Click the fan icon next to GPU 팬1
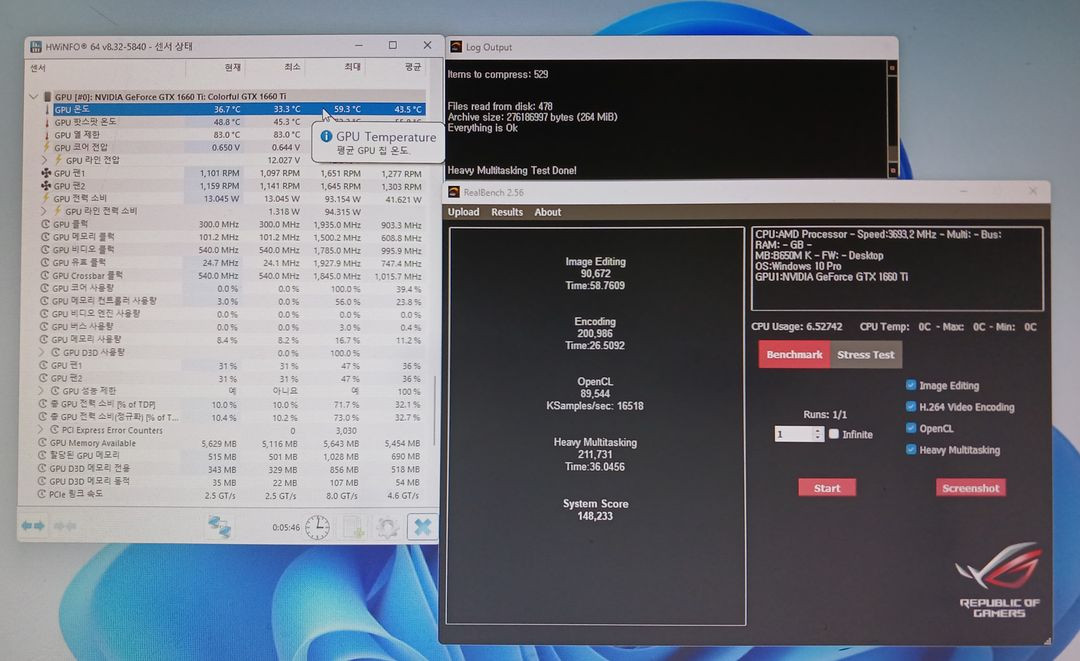1080x661 pixels. click(45, 173)
